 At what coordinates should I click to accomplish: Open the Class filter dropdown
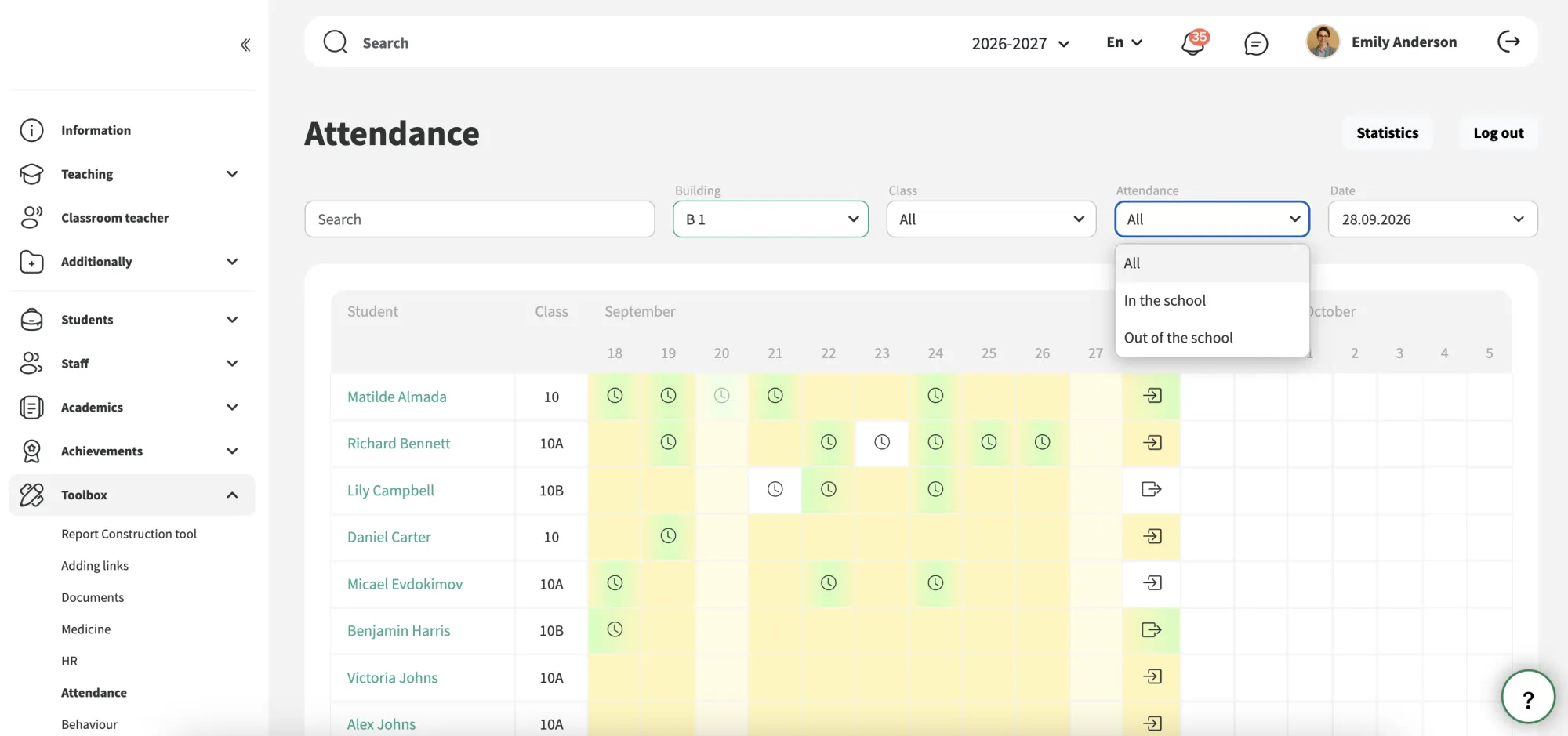[991, 219]
